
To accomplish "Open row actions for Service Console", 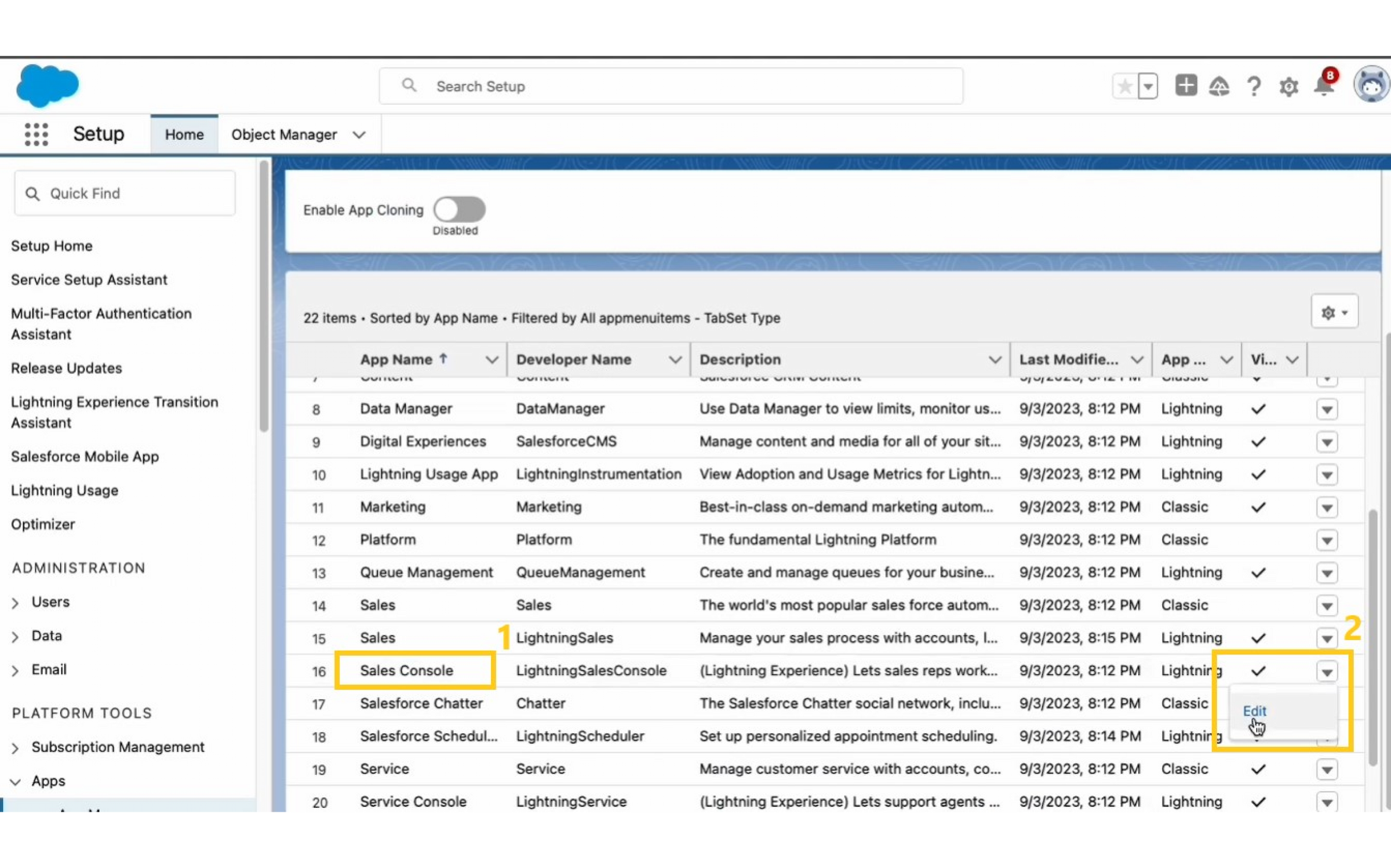I will 1327,803.
